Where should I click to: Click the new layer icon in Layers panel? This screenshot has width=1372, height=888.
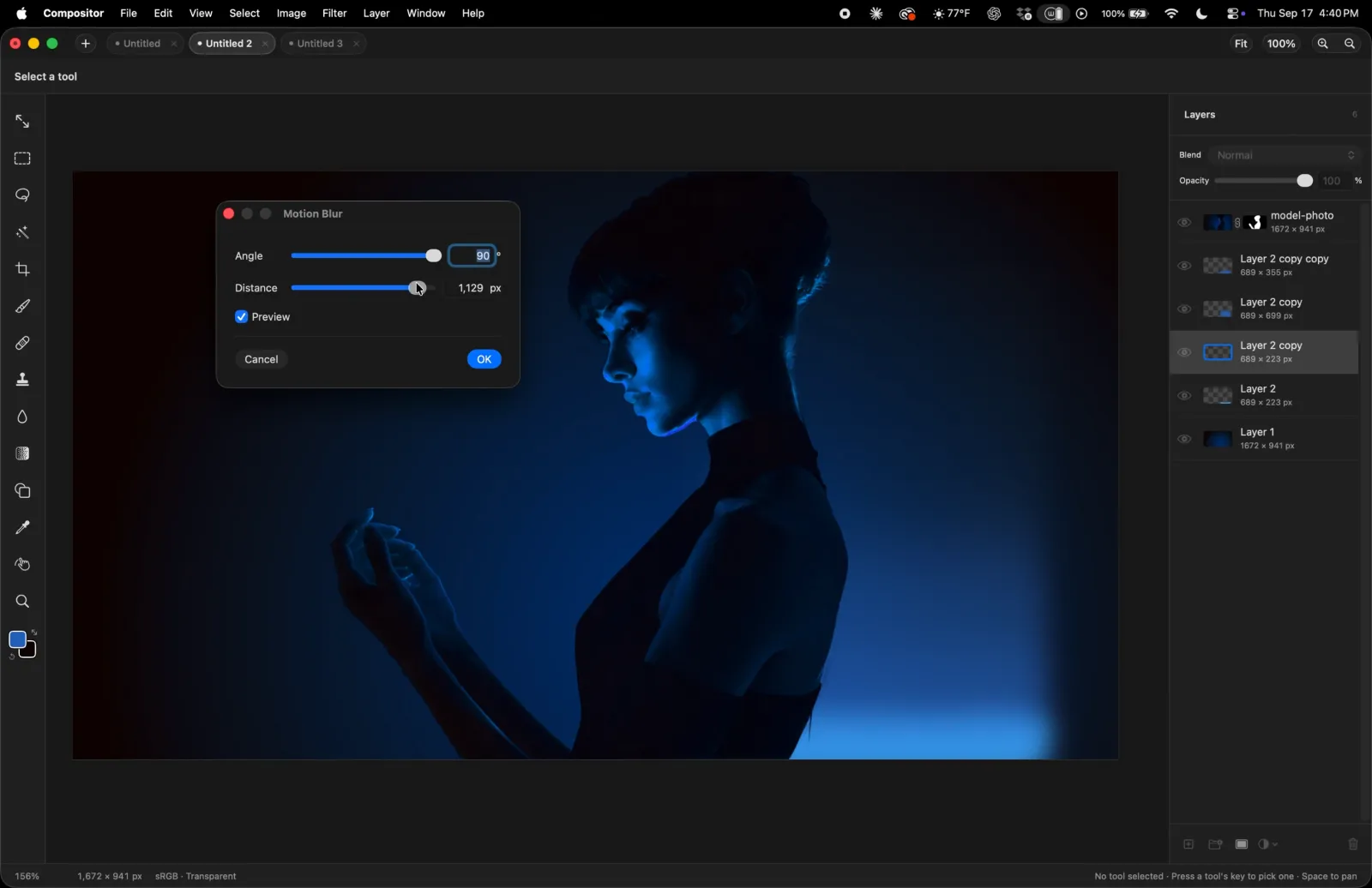coord(1188,844)
